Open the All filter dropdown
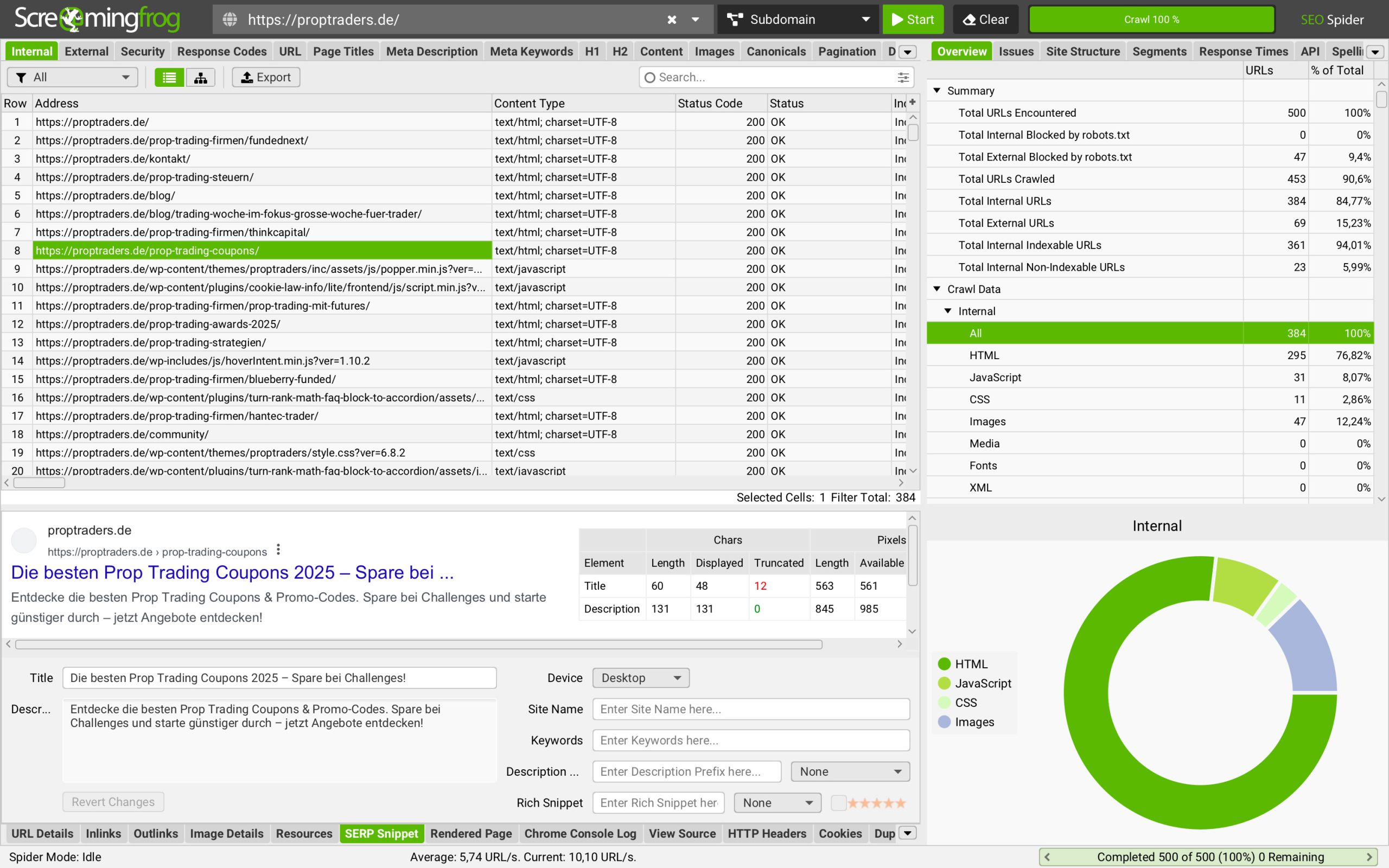 coord(72,78)
